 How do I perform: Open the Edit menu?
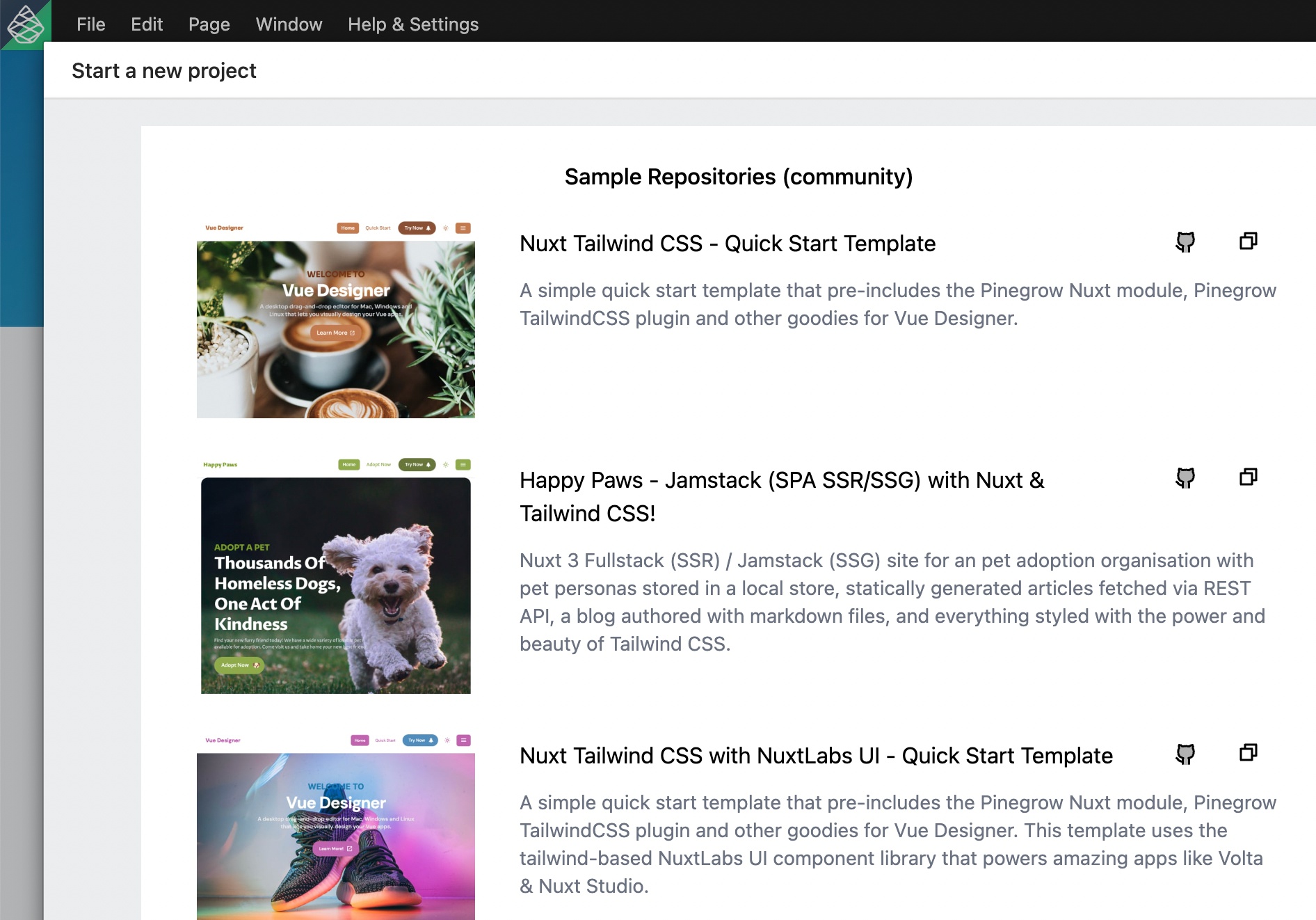pos(147,24)
